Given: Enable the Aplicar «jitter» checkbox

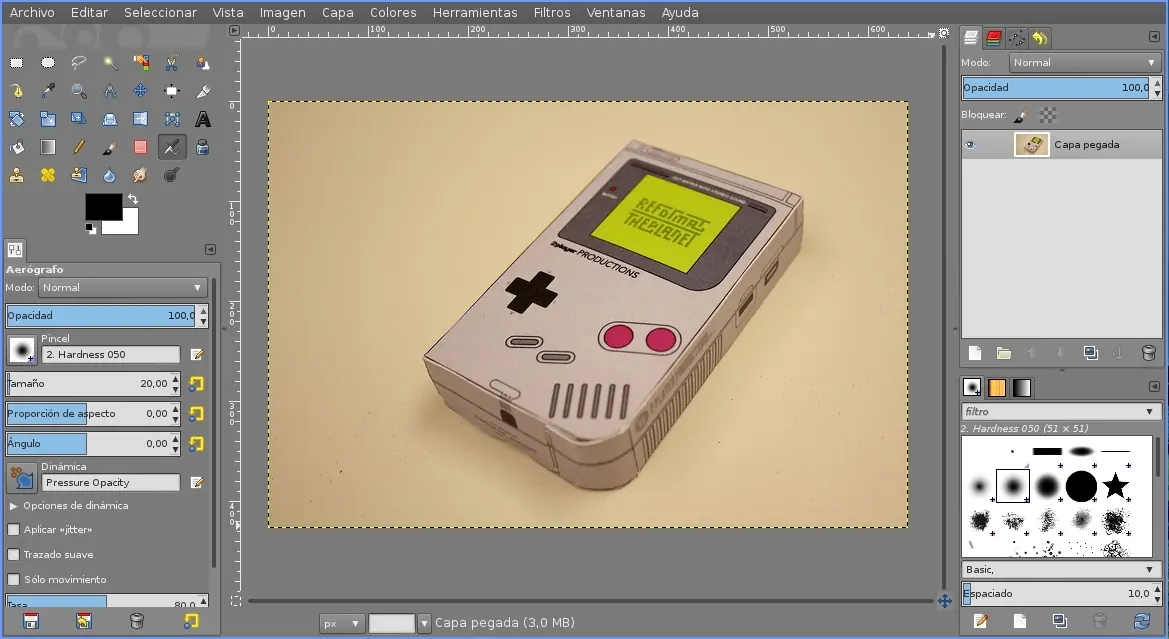Looking at the screenshot, I should tap(13, 529).
